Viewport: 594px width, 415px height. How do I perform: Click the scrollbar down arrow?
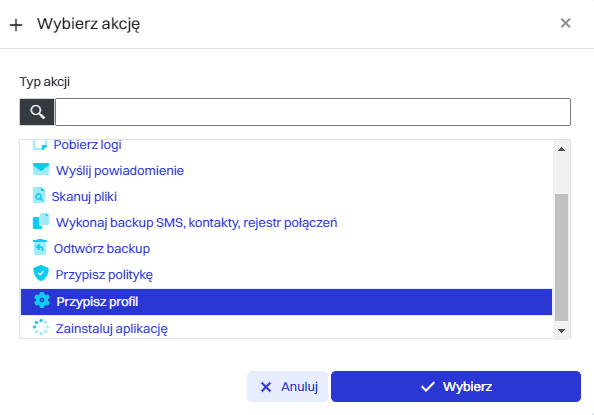(x=561, y=330)
